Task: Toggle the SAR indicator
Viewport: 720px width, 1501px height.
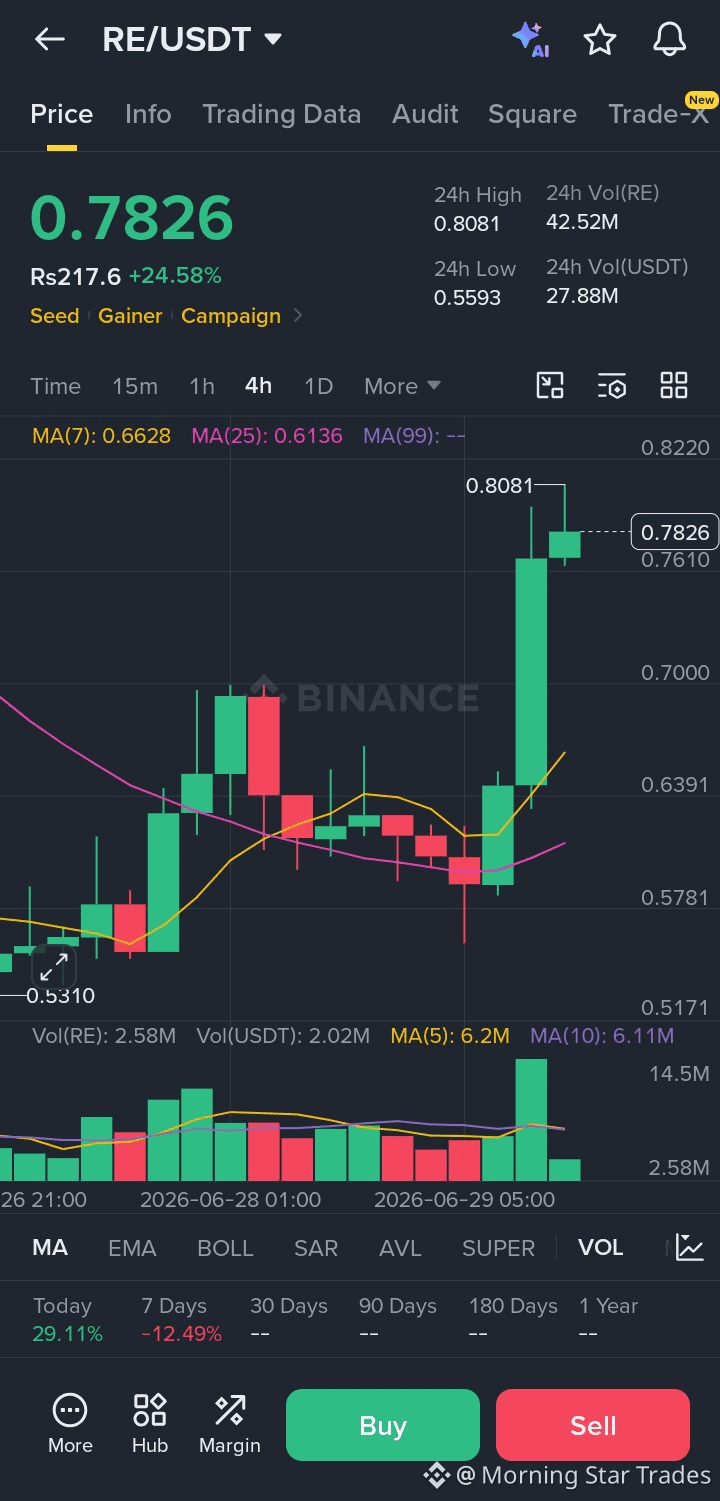Action: coord(316,1247)
